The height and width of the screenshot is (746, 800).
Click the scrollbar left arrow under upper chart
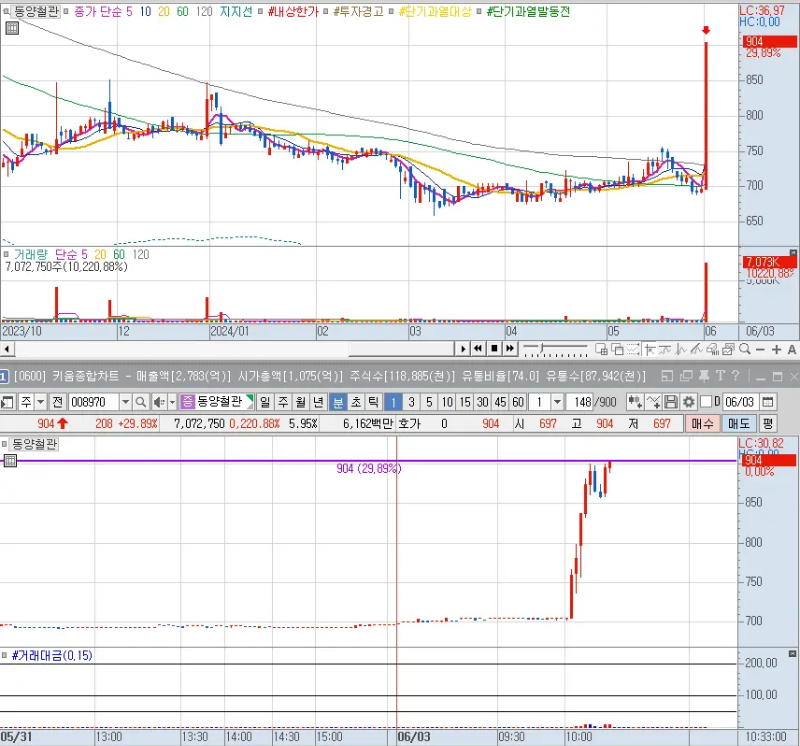(x=7, y=350)
